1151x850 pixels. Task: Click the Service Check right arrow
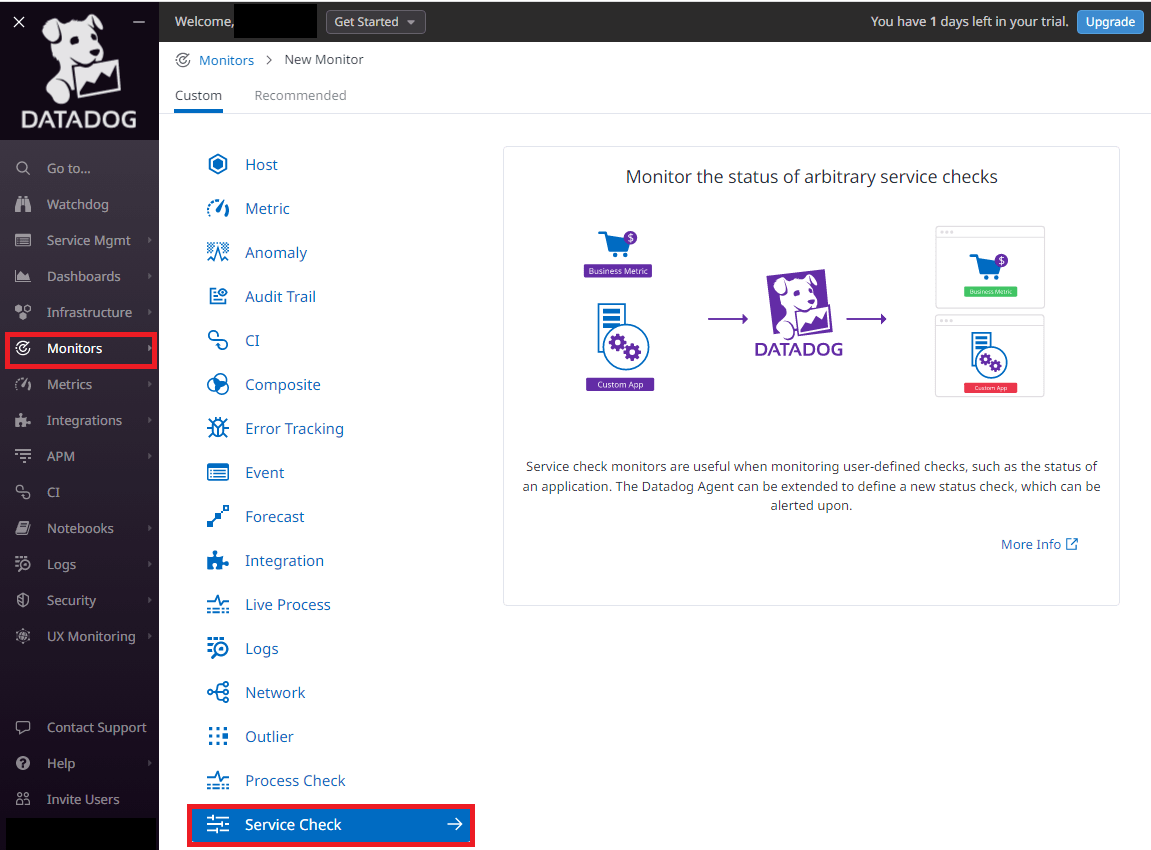click(x=455, y=824)
